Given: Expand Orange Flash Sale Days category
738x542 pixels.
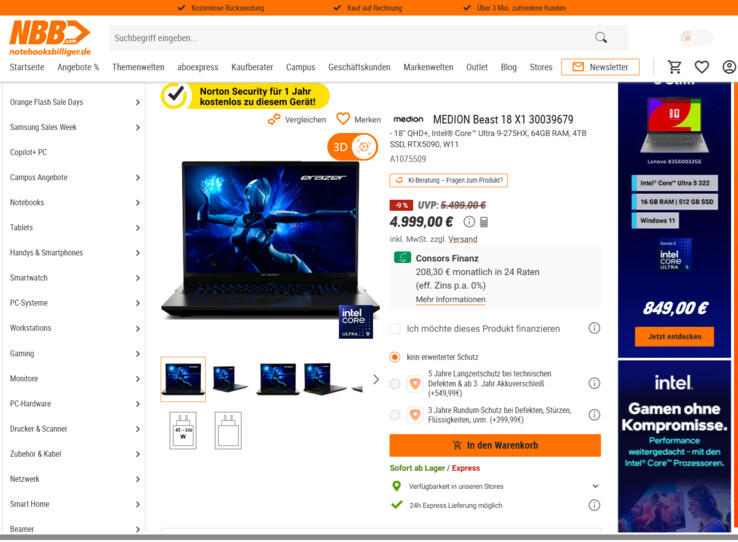Looking at the screenshot, I should click(x=137, y=102).
